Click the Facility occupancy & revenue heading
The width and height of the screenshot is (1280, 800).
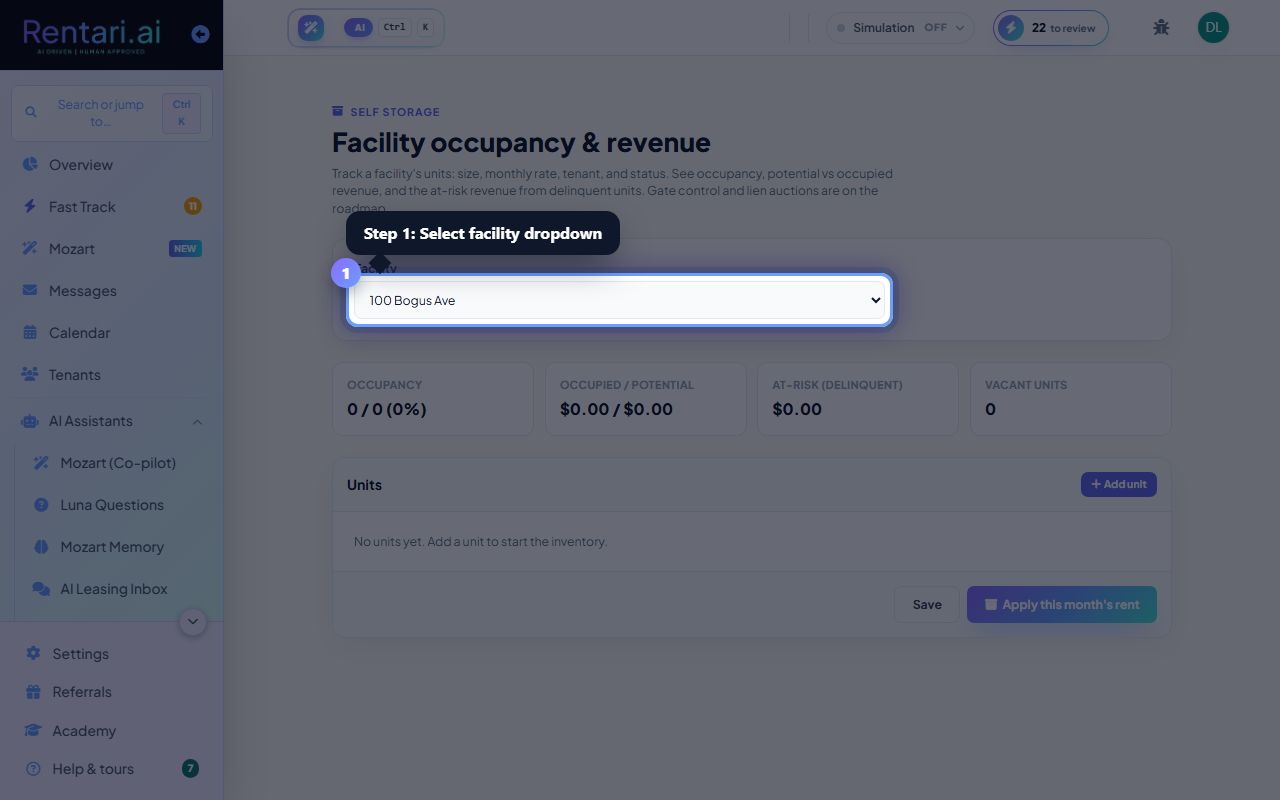(x=521, y=142)
